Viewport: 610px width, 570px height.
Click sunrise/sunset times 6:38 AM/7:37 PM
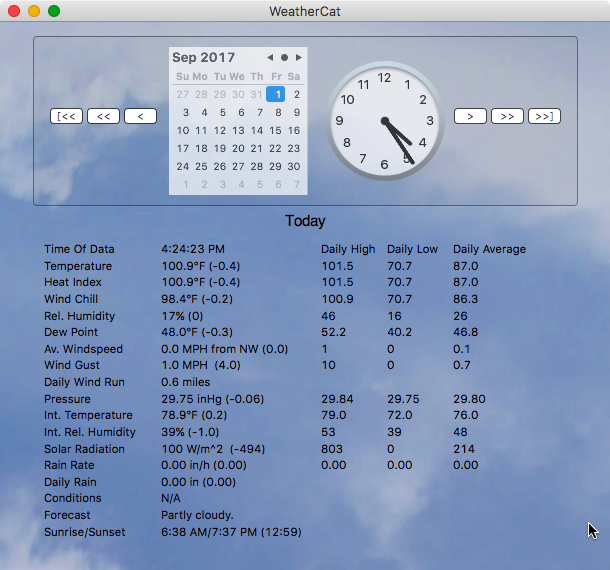click(x=231, y=532)
